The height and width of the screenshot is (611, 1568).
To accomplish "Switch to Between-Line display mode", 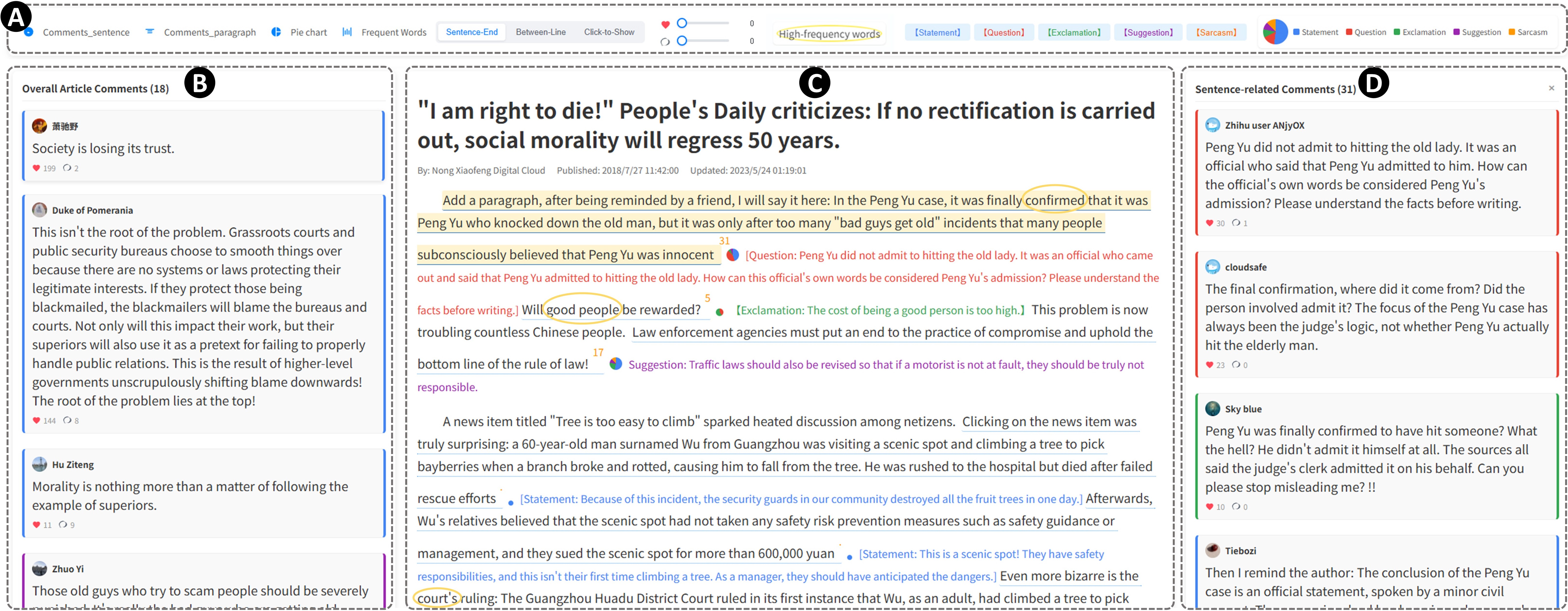I will [541, 32].
